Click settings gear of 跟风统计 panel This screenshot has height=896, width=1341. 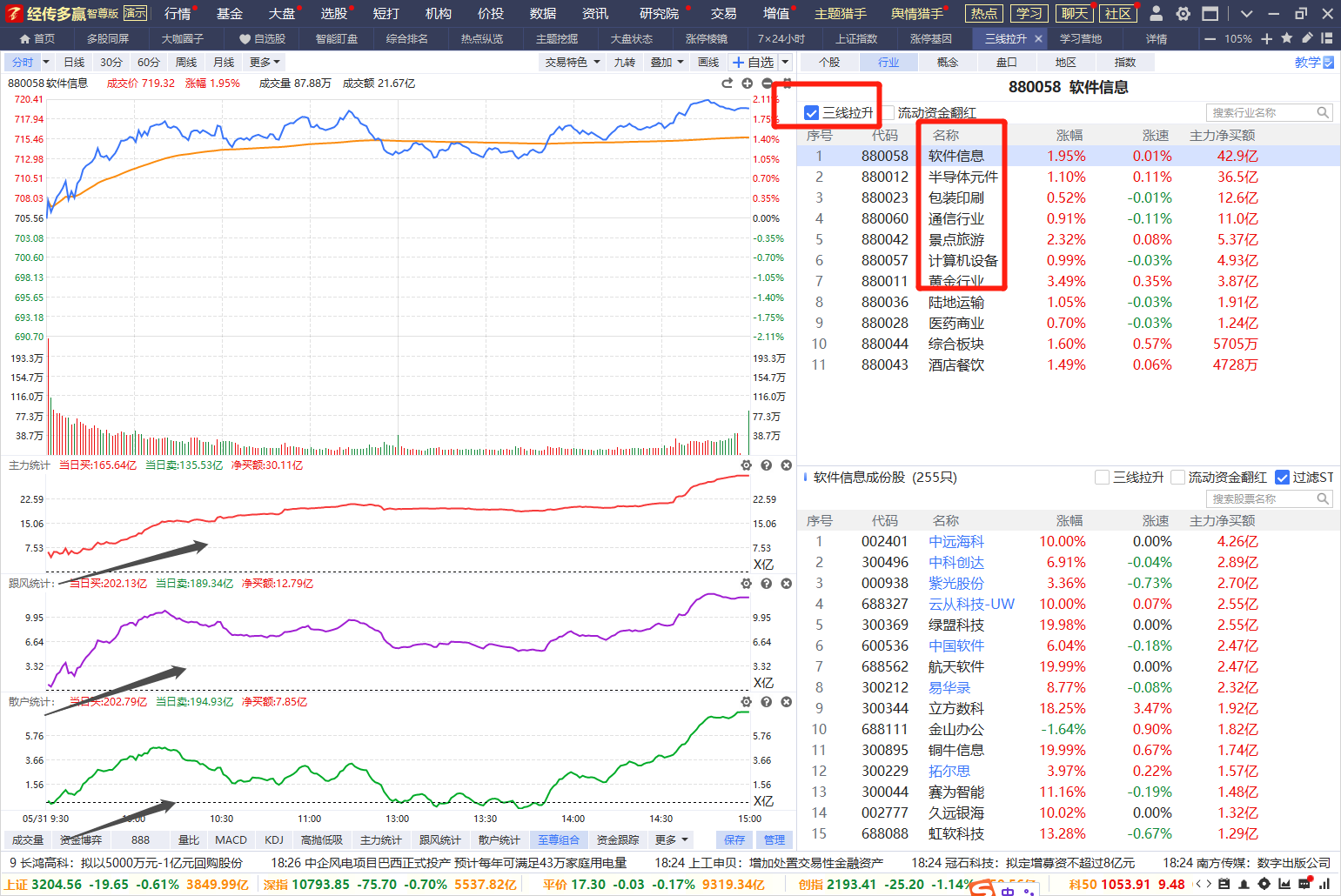(746, 584)
